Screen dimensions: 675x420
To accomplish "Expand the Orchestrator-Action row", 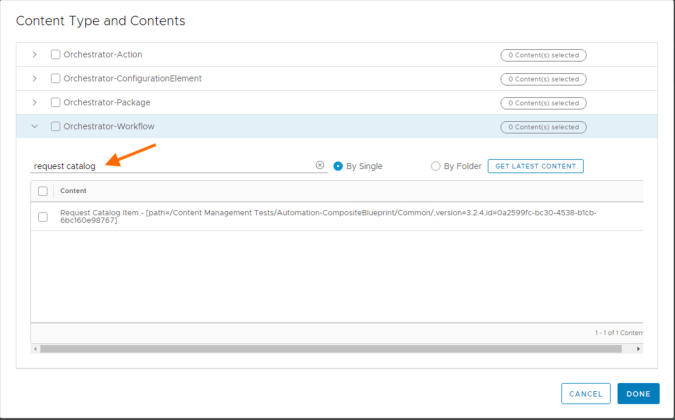I will coord(35,55).
